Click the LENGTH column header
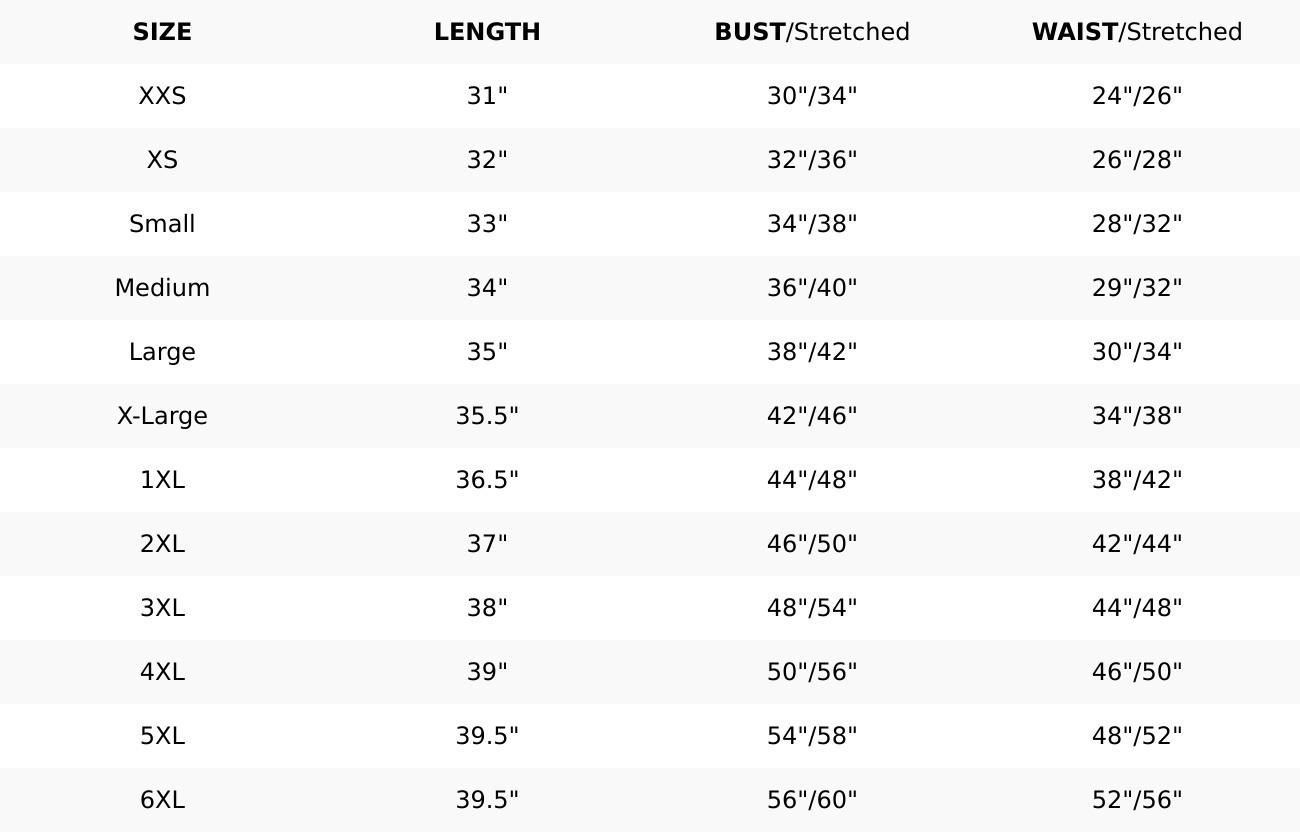This screenshot has width=1300, height=832. pyautogui.click(x=487, y=32)
